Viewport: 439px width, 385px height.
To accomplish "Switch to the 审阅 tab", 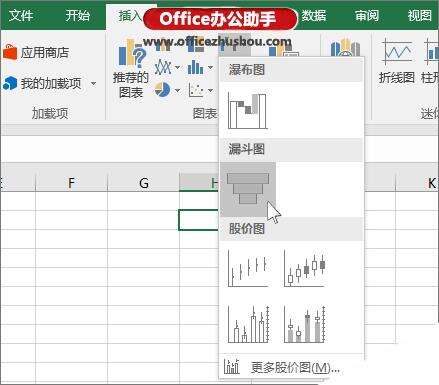I will [x=366, y=15].
